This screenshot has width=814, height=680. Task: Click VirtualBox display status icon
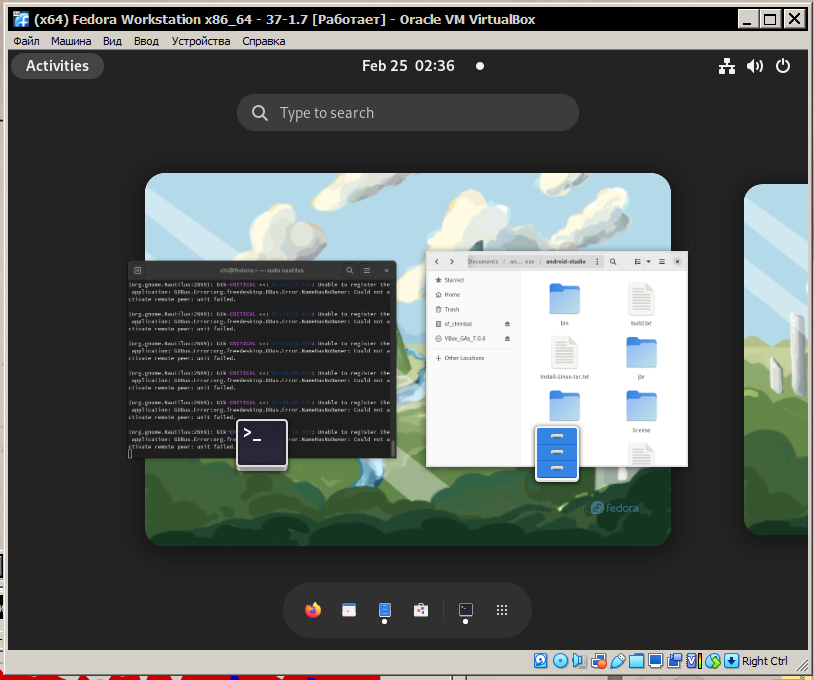click(656, 661)
